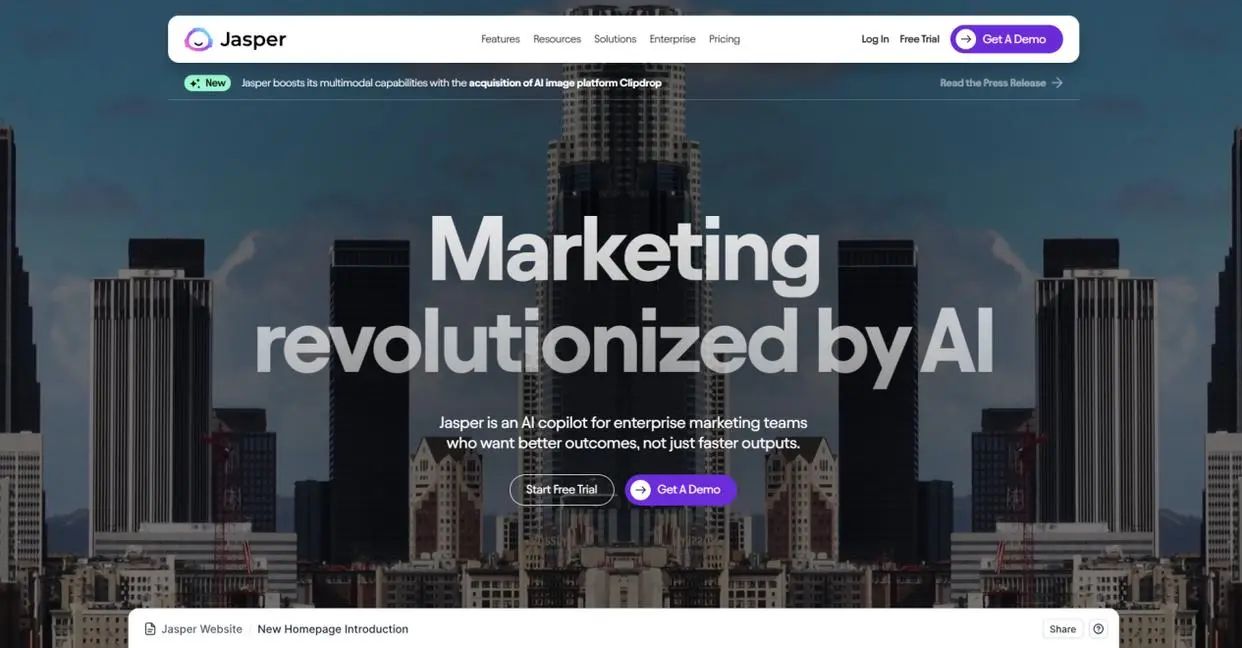Click the Start Free Trial button
1242x648 pixels.
pos(562,489)
